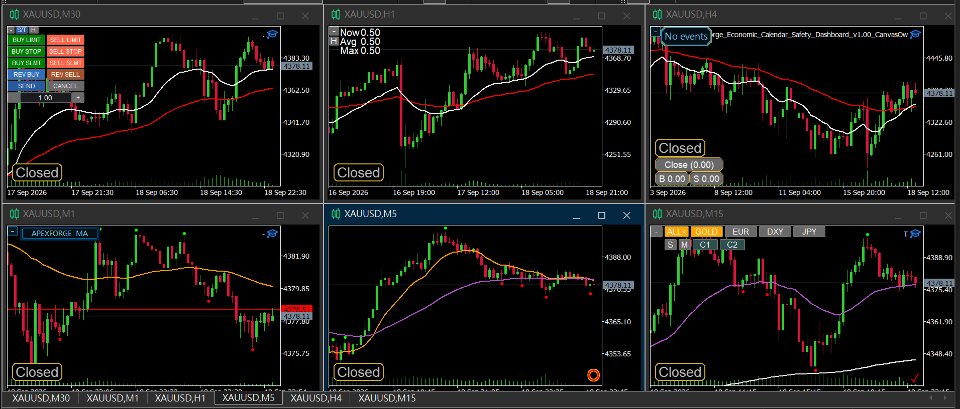The width and height of the screenshot is (960, 409).
Task: Click the BUY LIMIT button on M30 chart
Action: [27, 40]
